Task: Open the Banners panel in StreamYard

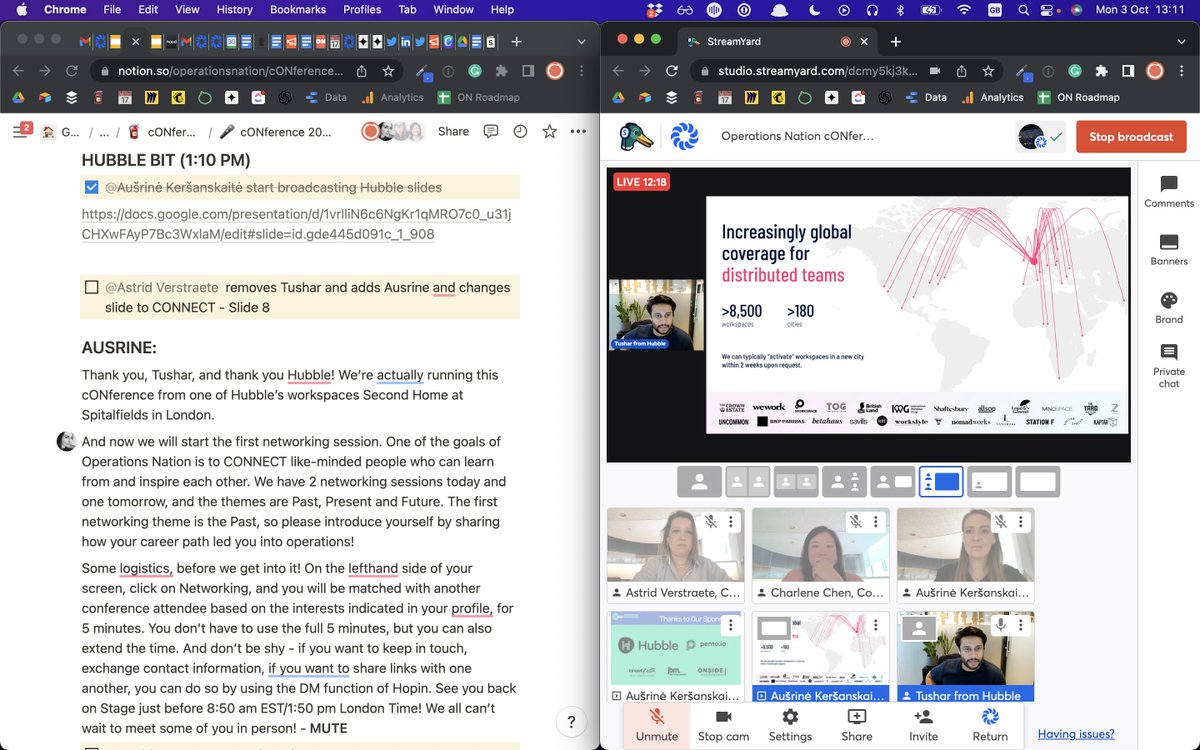Action: click(x=1168, y=250)
